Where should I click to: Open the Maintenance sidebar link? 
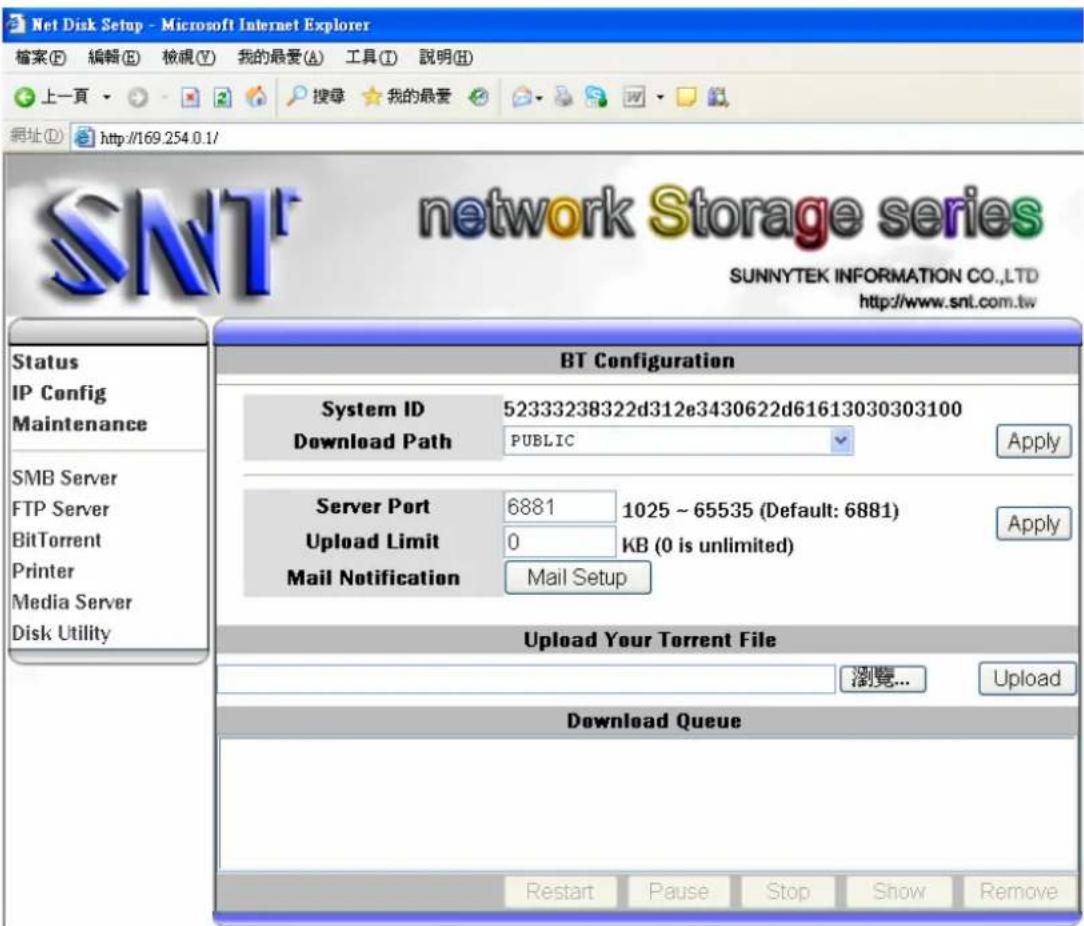point(80,424)
